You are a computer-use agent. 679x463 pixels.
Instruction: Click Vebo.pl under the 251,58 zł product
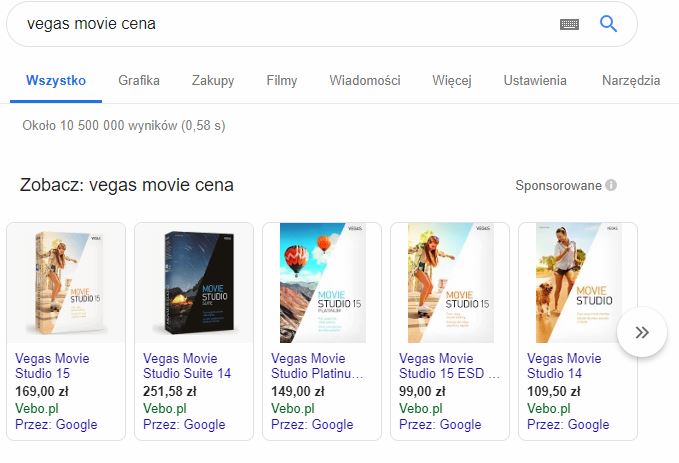[165, 408]
